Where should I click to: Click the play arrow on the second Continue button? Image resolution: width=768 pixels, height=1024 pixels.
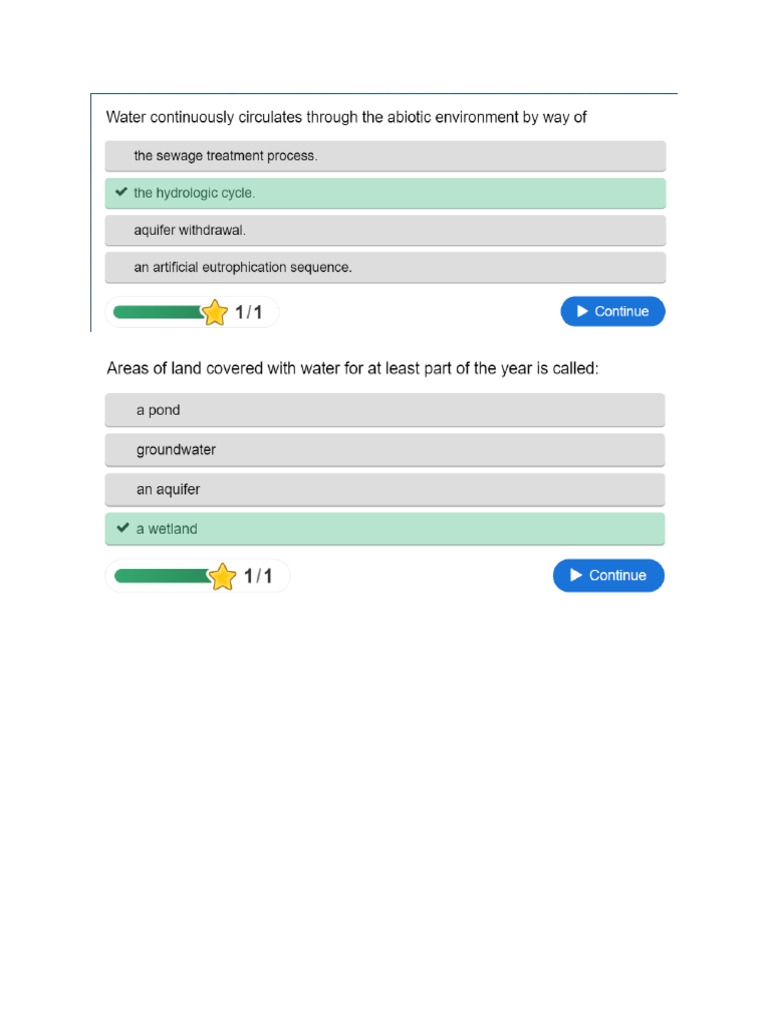tap(576, 575)
